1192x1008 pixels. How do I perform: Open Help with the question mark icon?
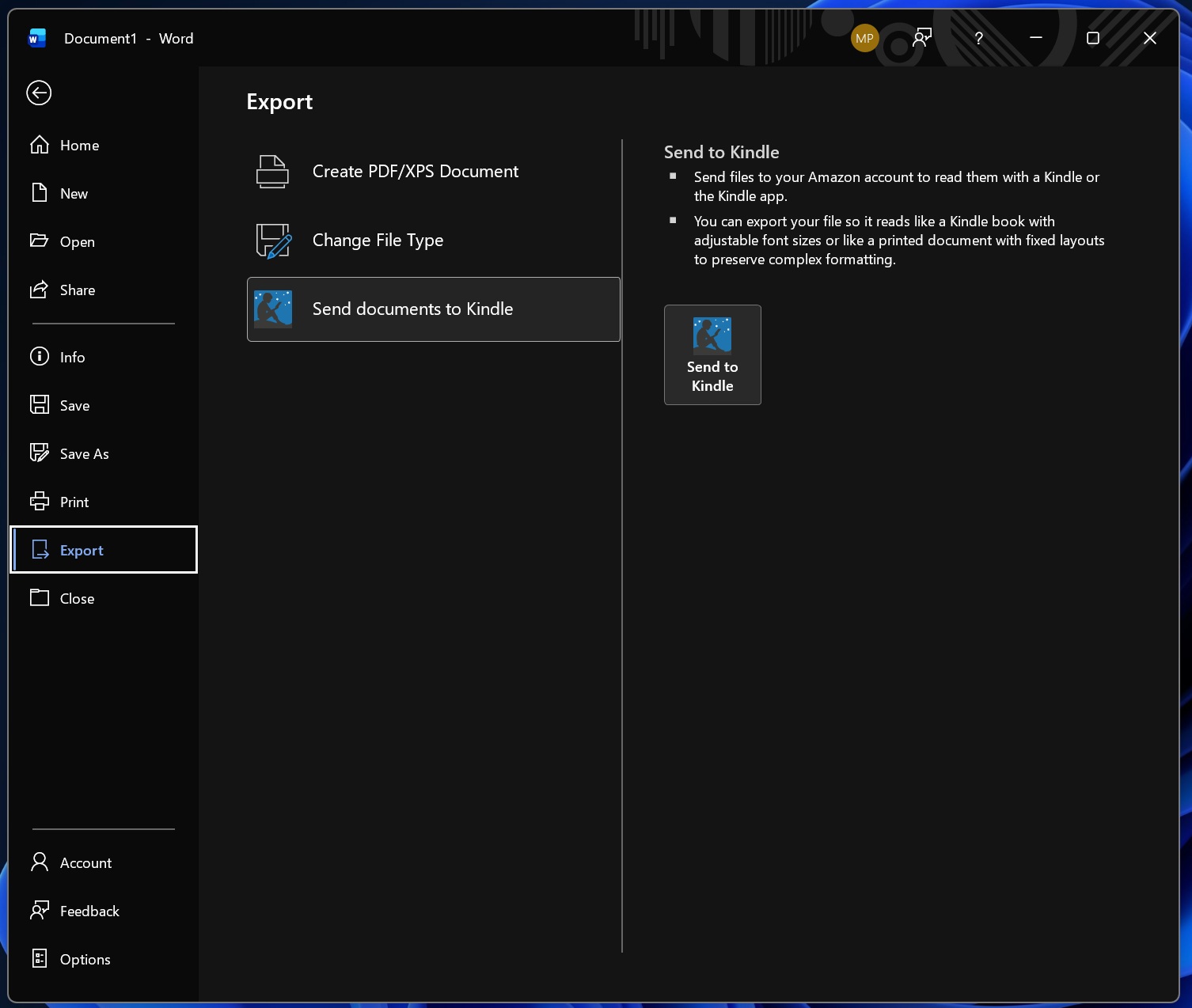coord(979,38)
